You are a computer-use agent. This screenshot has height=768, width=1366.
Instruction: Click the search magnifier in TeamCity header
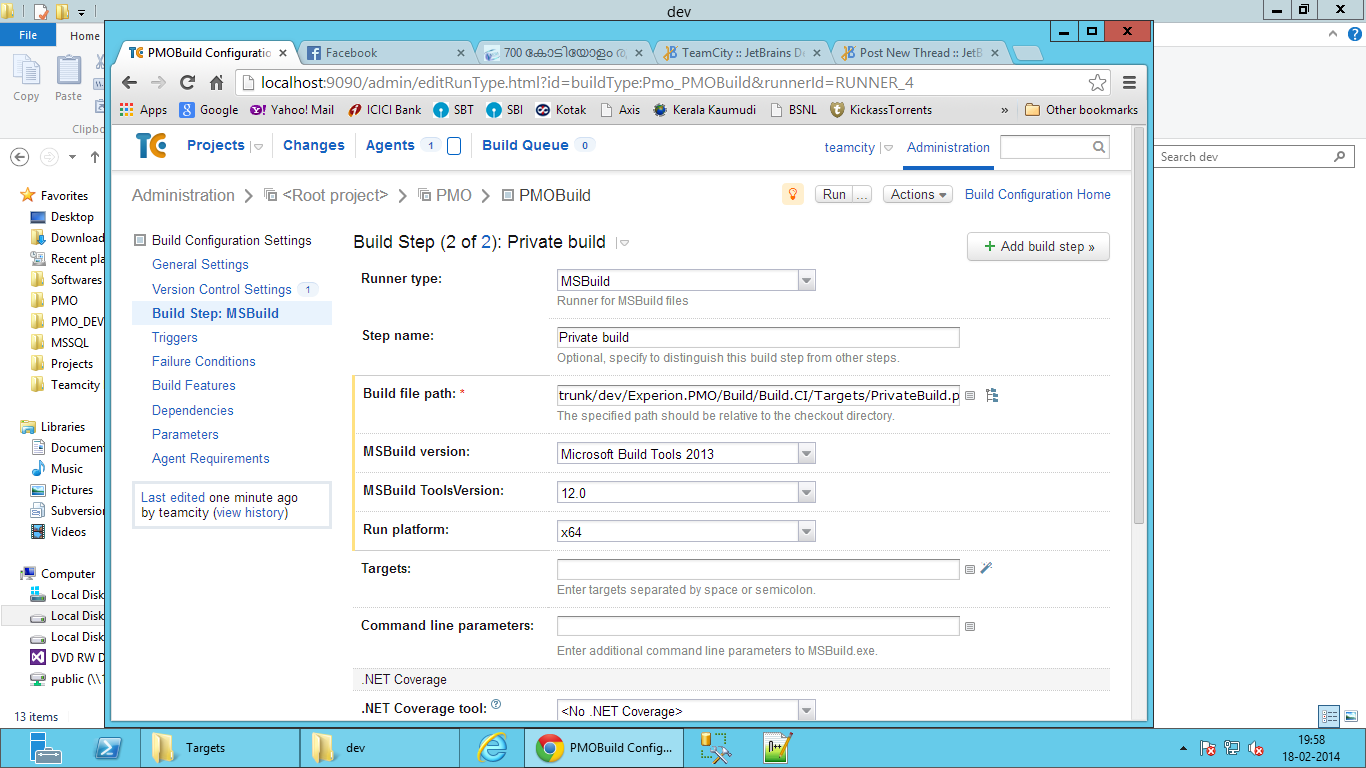1099,147
